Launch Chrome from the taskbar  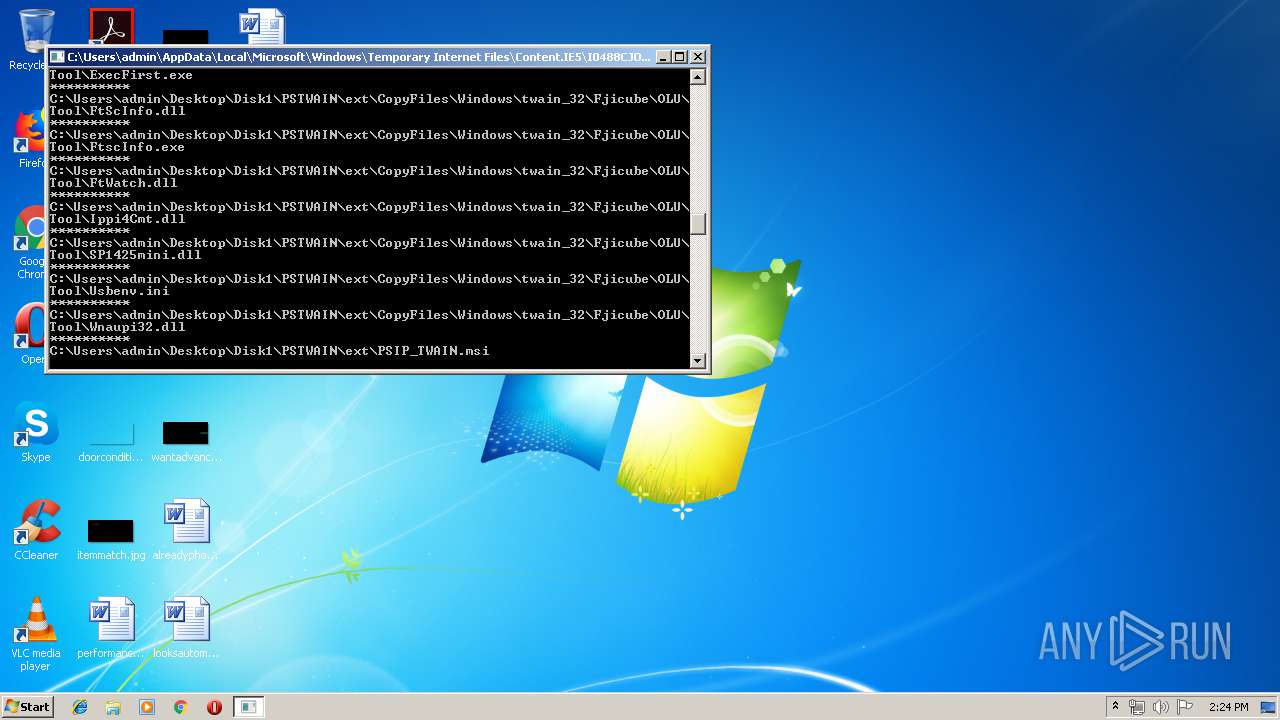point(181,707)
